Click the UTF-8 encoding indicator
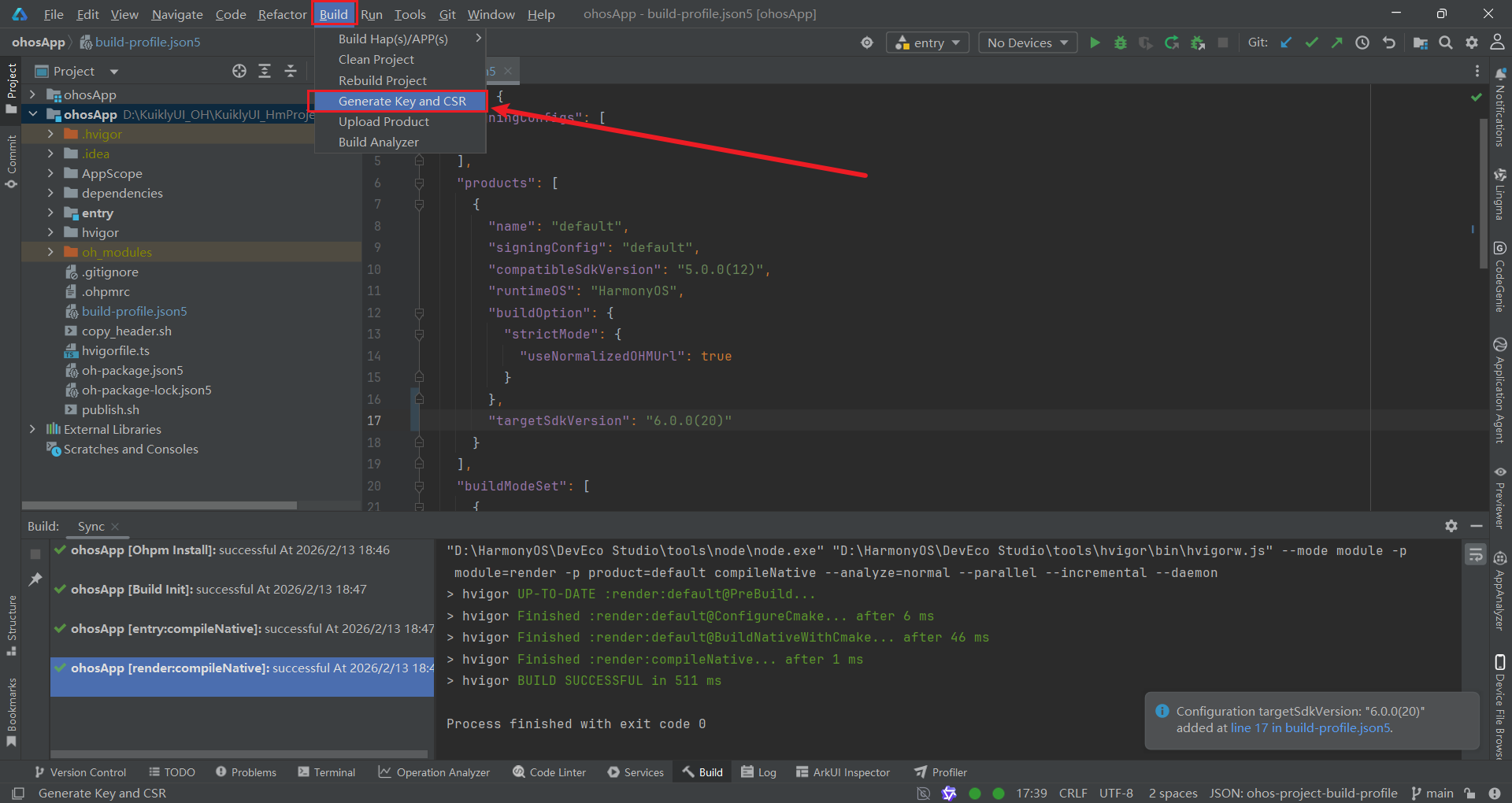The width and height of the screenshot is (1512, 803). coord(1116,793)
